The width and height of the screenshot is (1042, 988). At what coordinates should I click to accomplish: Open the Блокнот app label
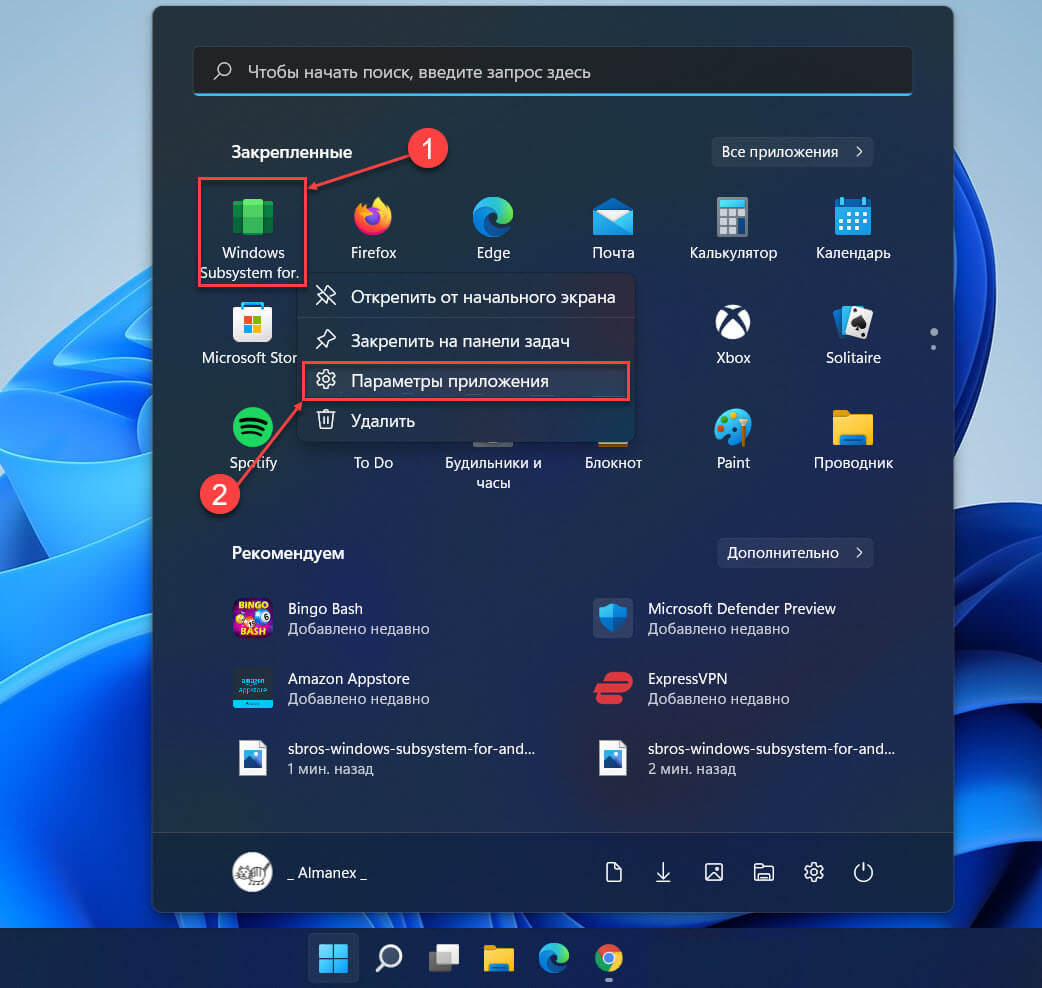(x=613, y=462)
